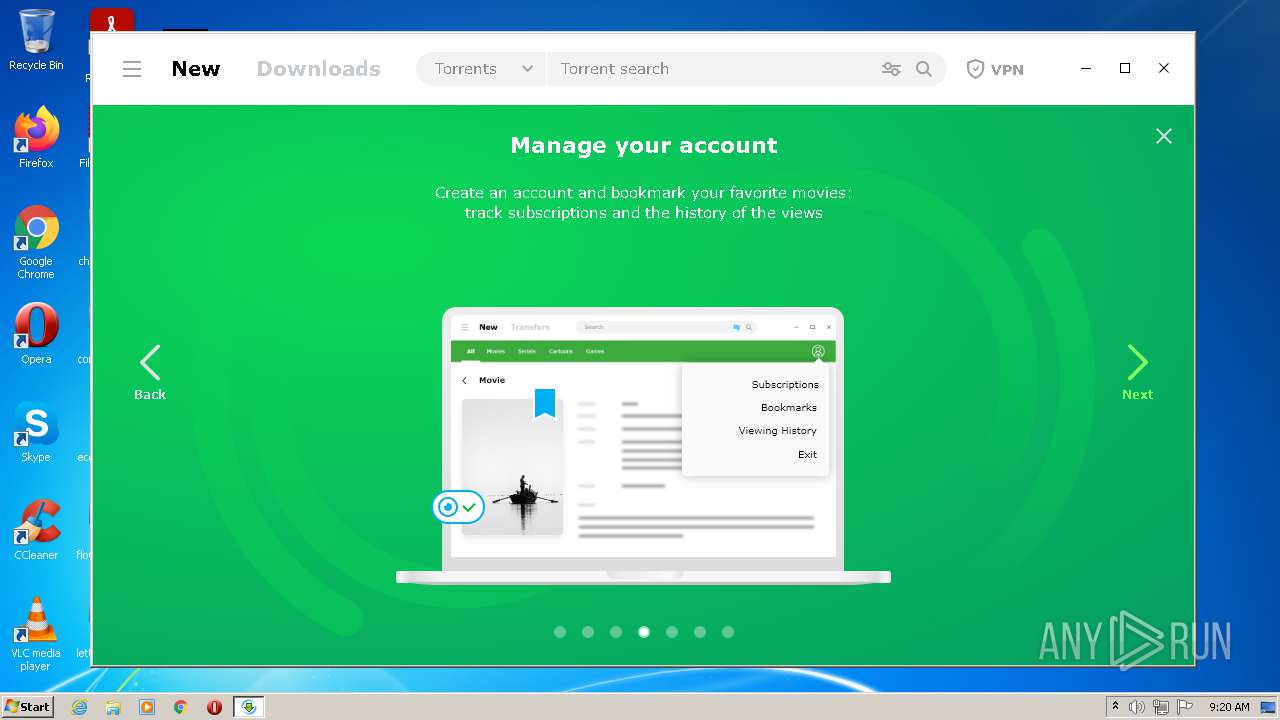Open the volume speaker tray icon

1137,707
